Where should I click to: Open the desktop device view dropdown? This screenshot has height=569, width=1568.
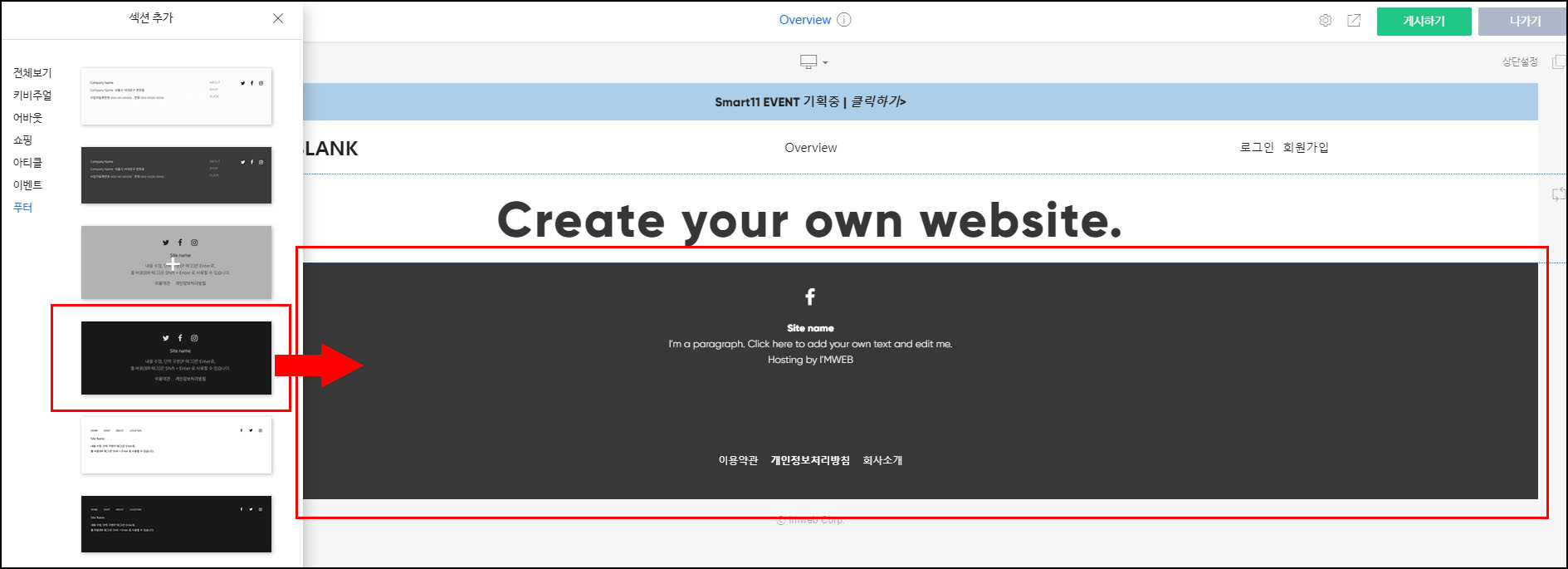(x=813, y=62)
